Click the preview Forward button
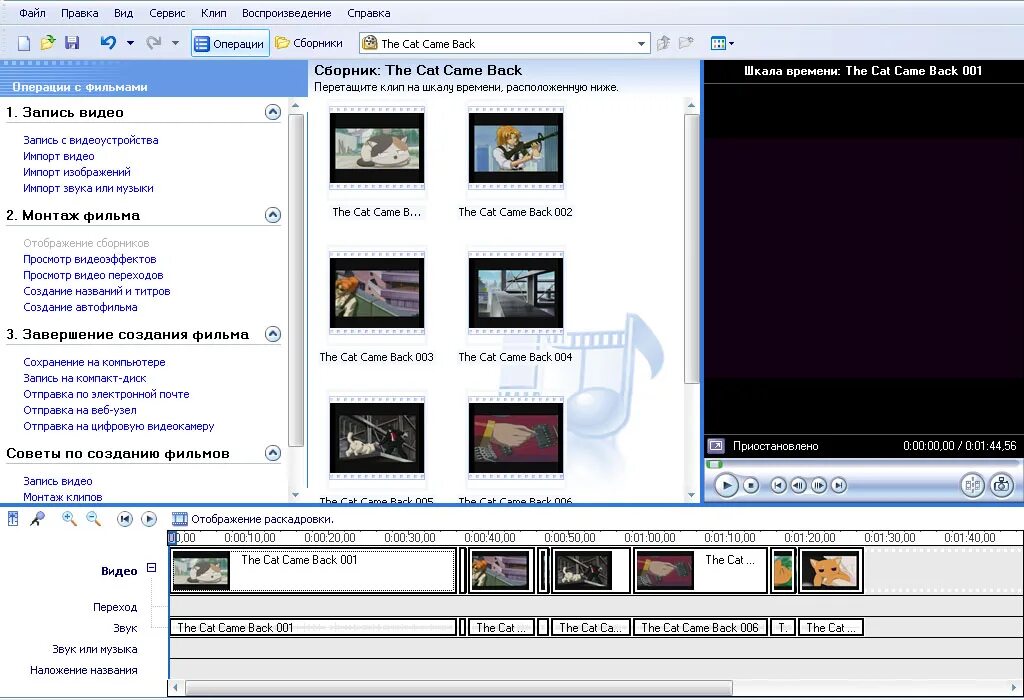 839,485
